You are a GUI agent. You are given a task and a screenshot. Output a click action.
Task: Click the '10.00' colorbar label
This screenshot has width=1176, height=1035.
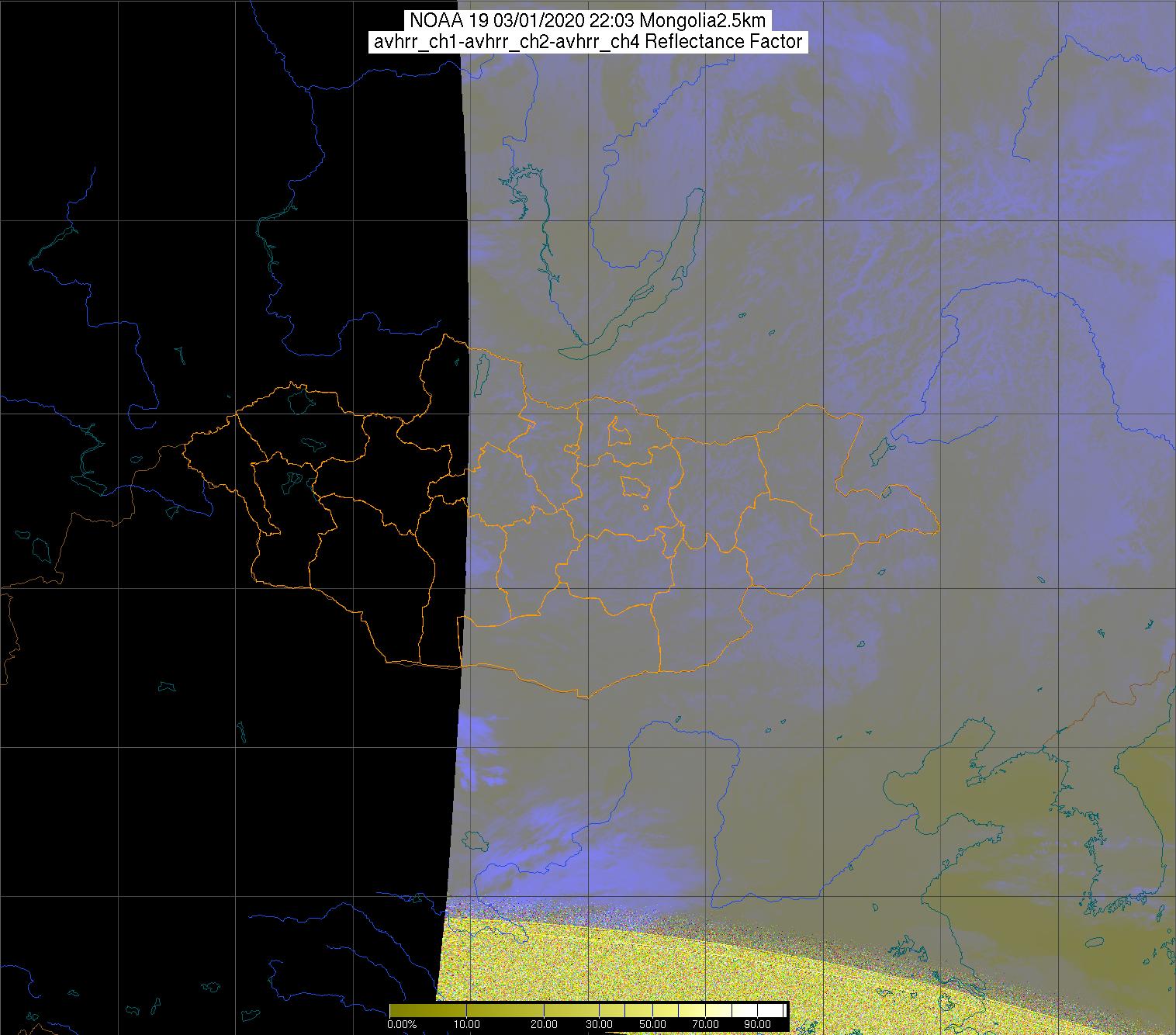pos(467,1024)
